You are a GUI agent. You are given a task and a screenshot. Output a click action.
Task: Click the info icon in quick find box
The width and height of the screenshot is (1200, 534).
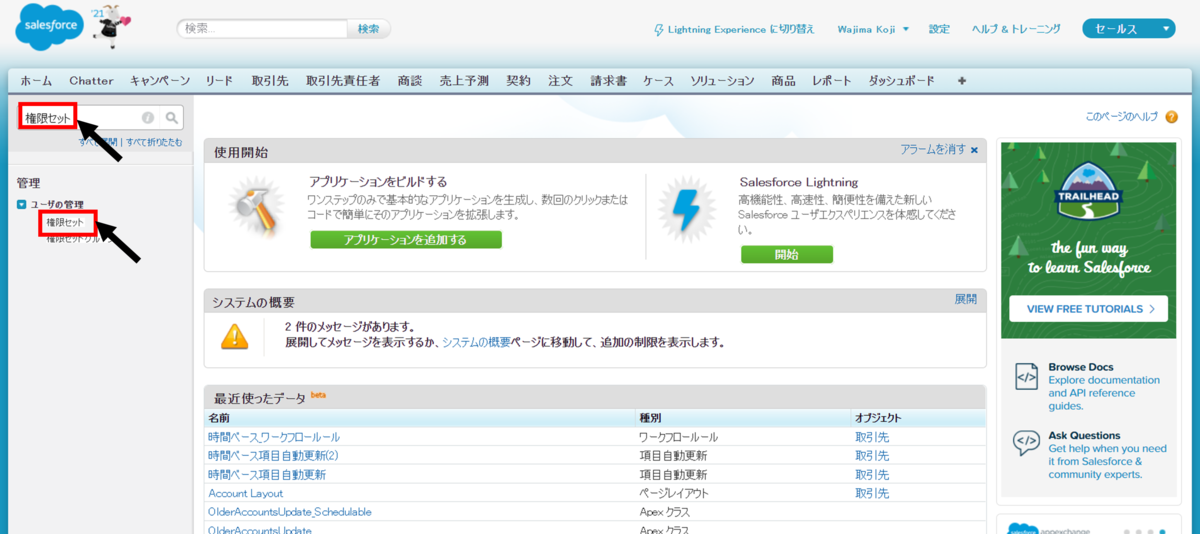coord(148,118)
